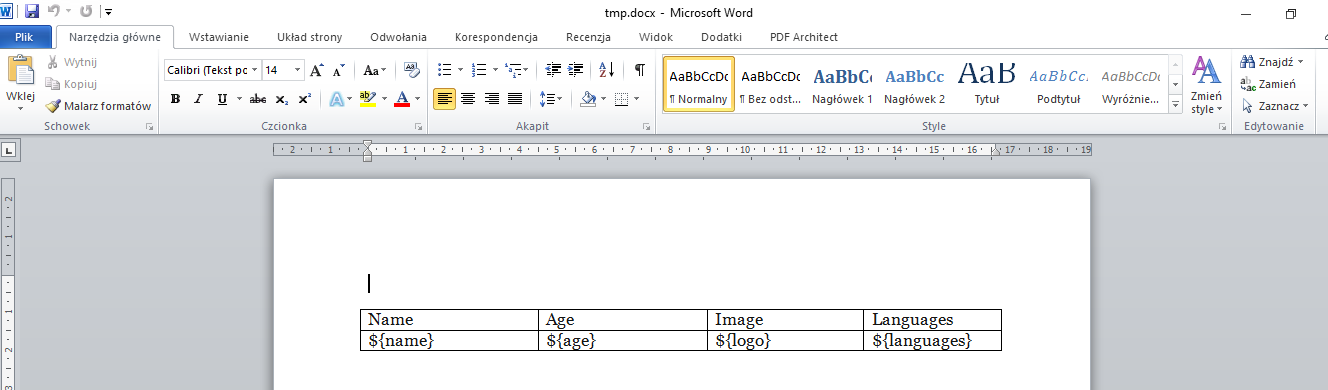
Task: Toggle show paragraph marks pilcrow
Action: pos(640,71)
